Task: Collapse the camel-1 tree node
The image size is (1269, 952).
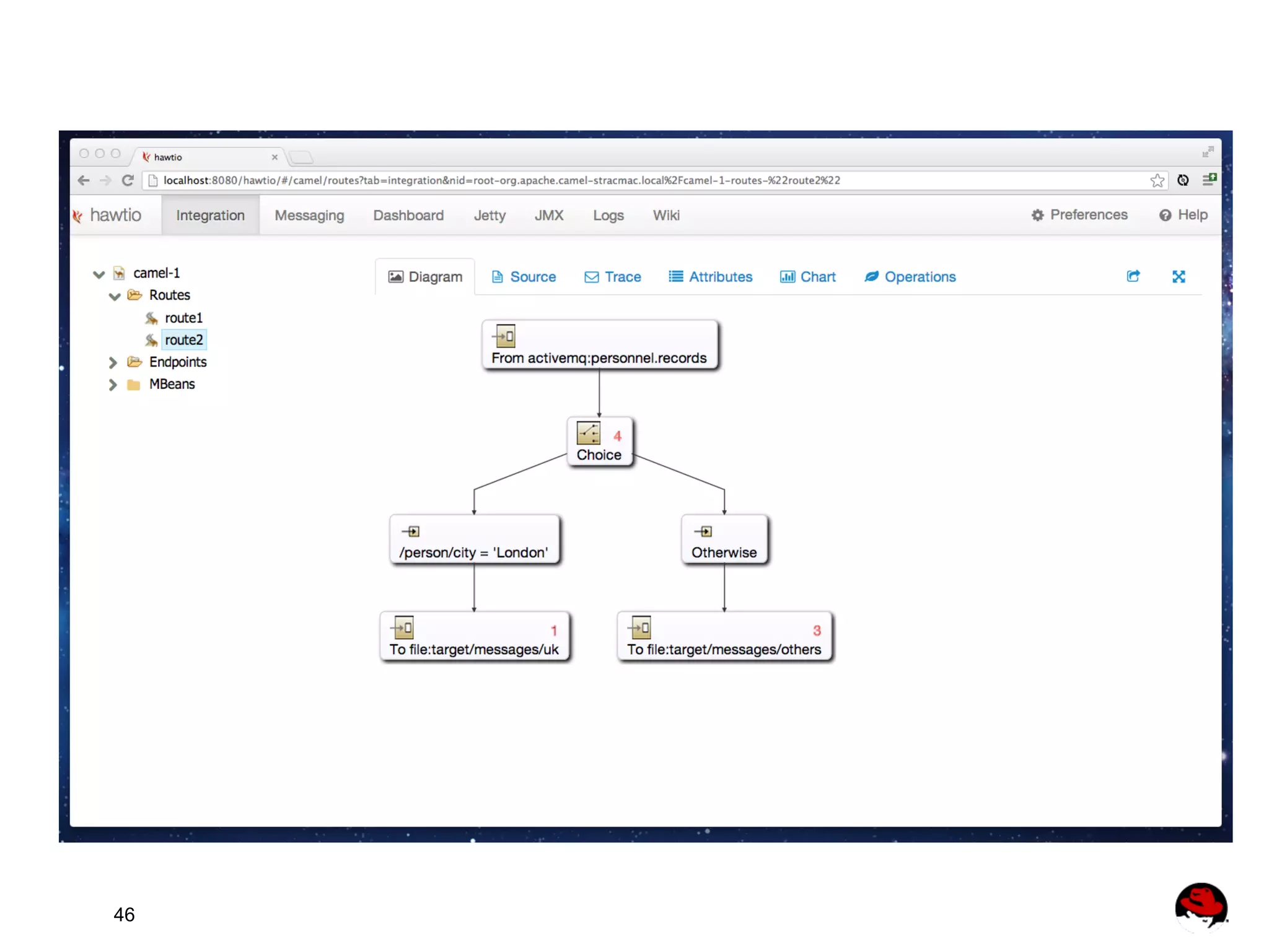Action: [x=99, y=274]
